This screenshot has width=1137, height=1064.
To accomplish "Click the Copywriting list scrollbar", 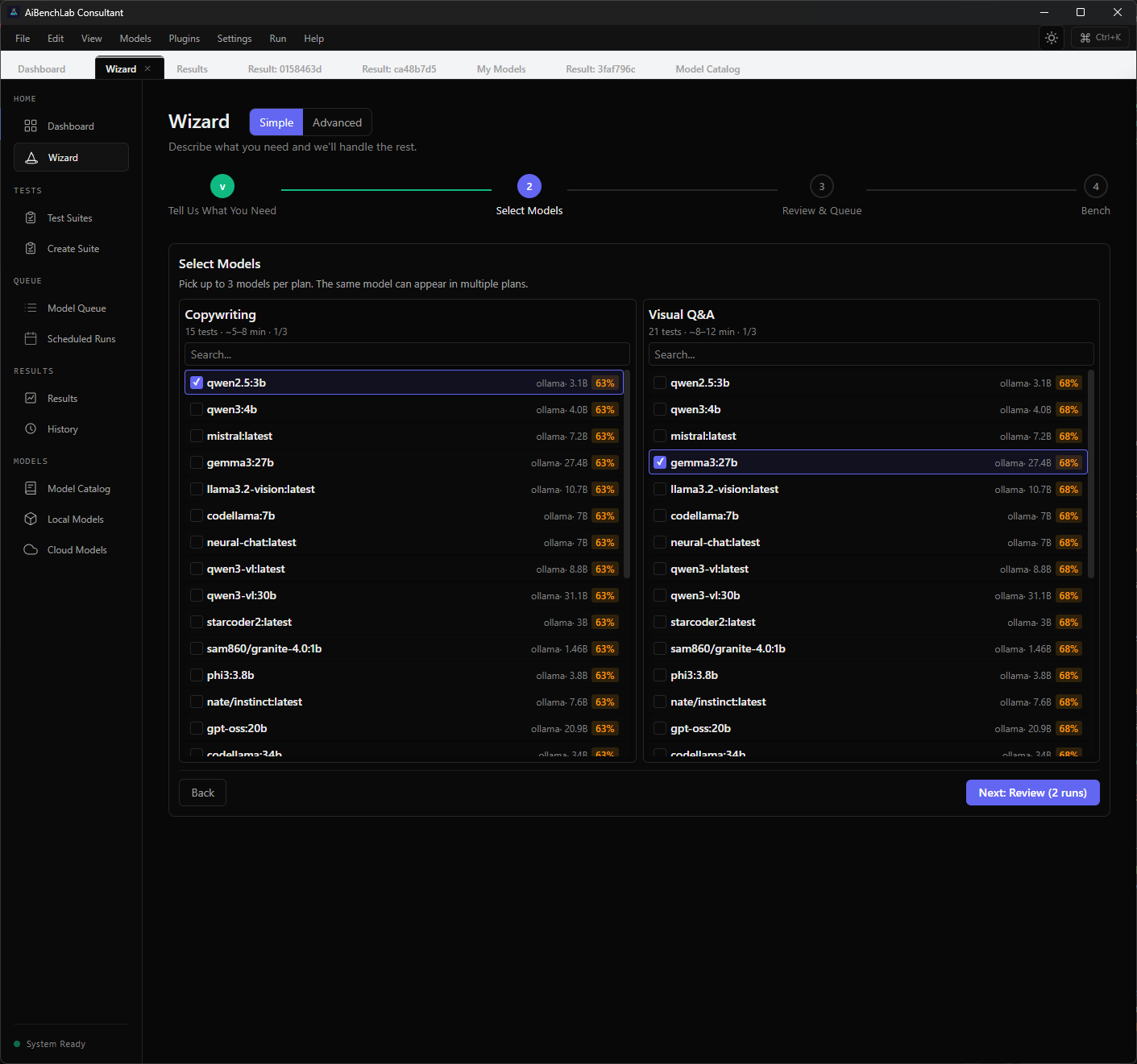I will [627, 474].
